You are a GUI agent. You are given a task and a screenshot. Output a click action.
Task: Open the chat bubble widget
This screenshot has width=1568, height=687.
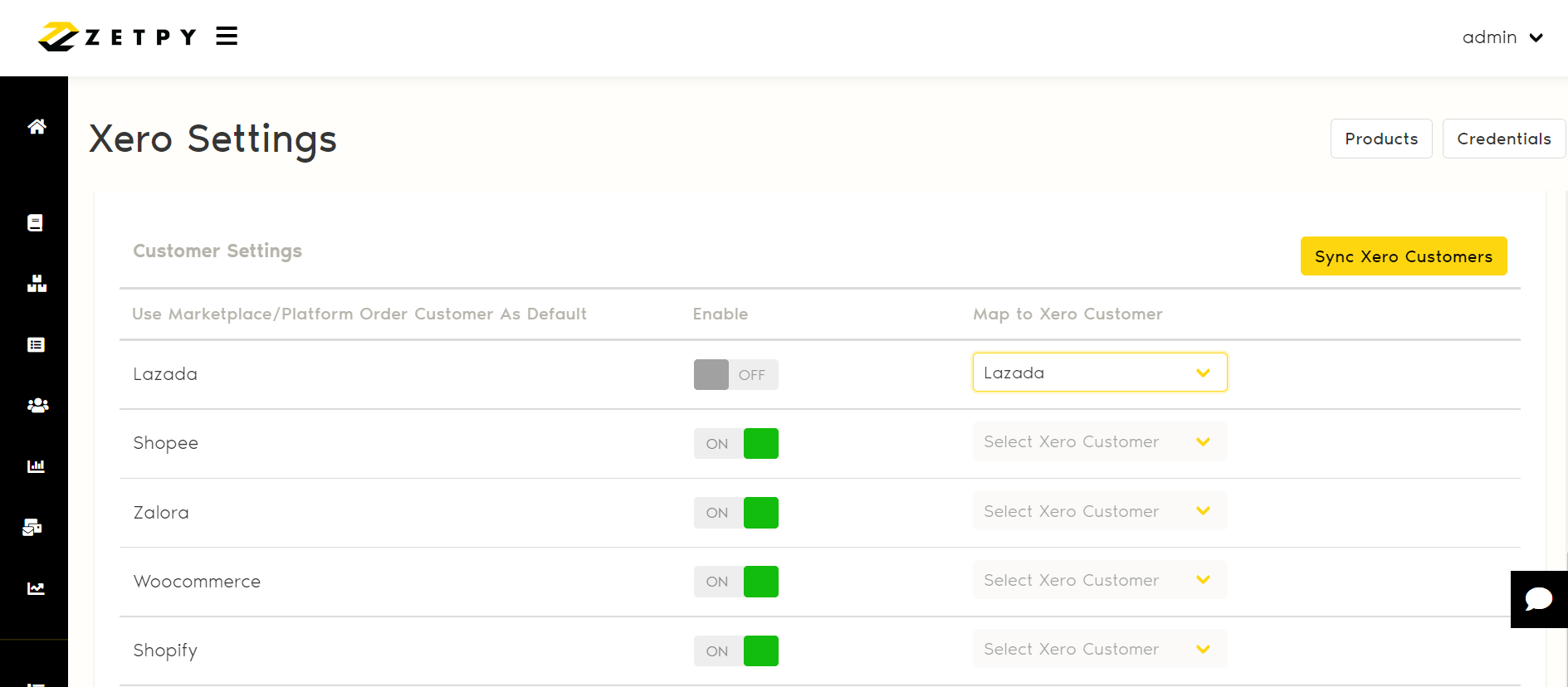pyautogui.click(x=1539, y=599)
